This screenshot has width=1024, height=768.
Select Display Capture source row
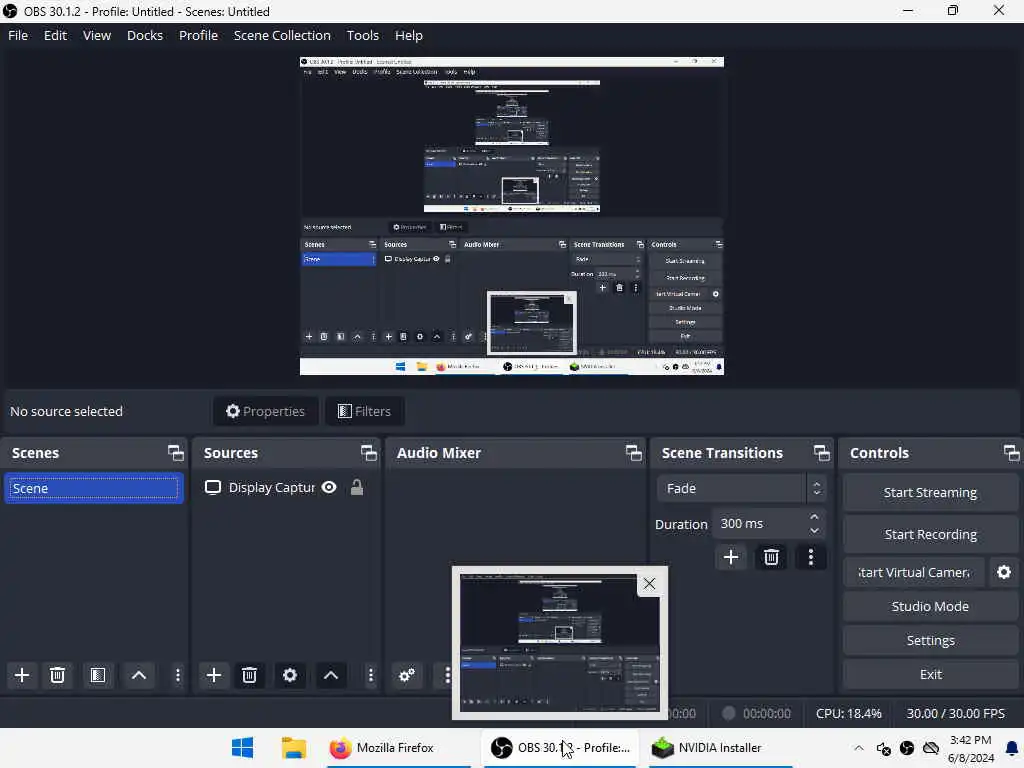[286, 488]
